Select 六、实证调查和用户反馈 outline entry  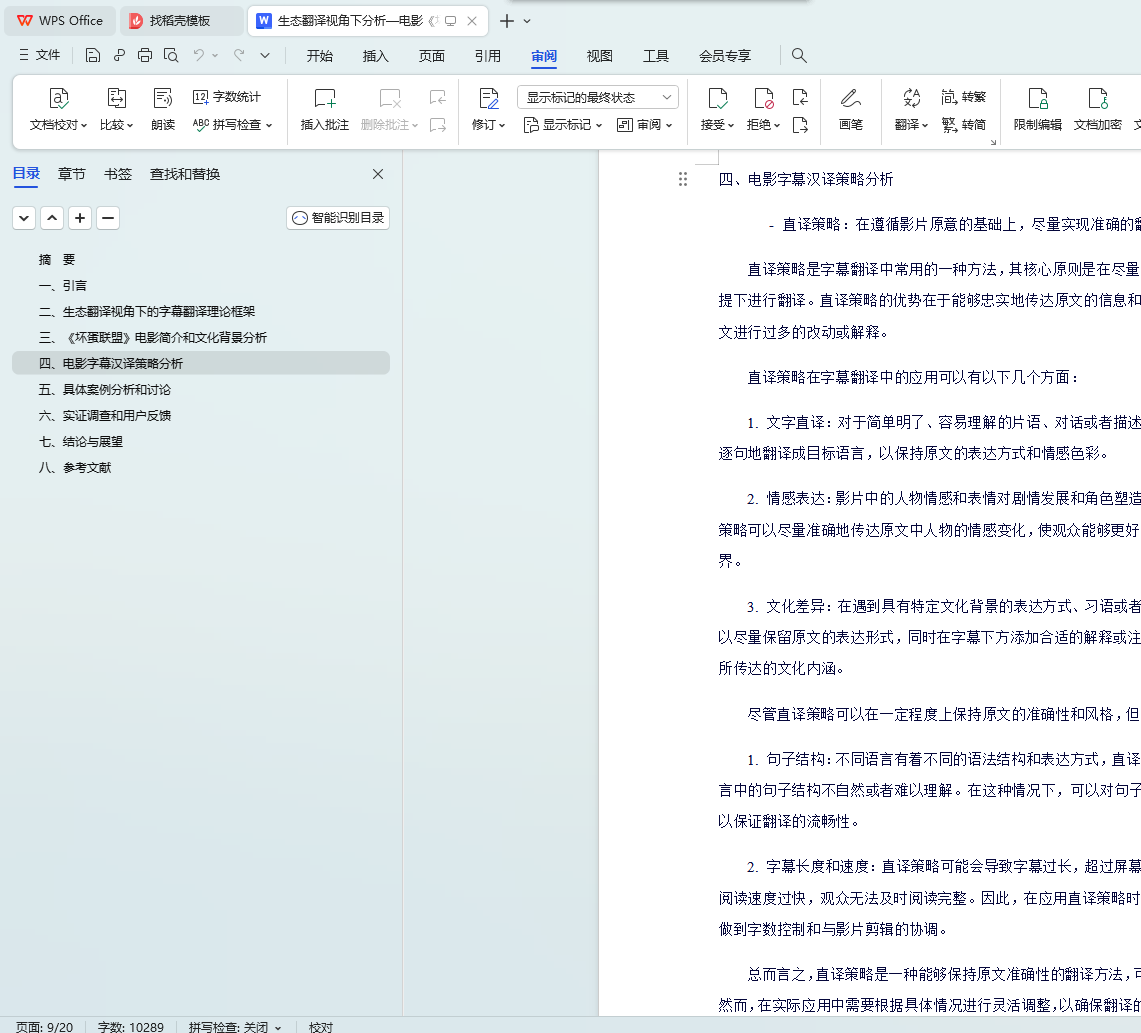pyautogui.click(x=105, y=416)
